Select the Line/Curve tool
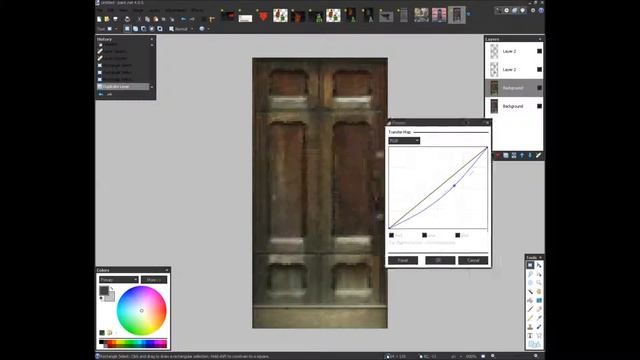Image resolution: width=640 pixels, height=360 pixels. click(x=539, y=336)
